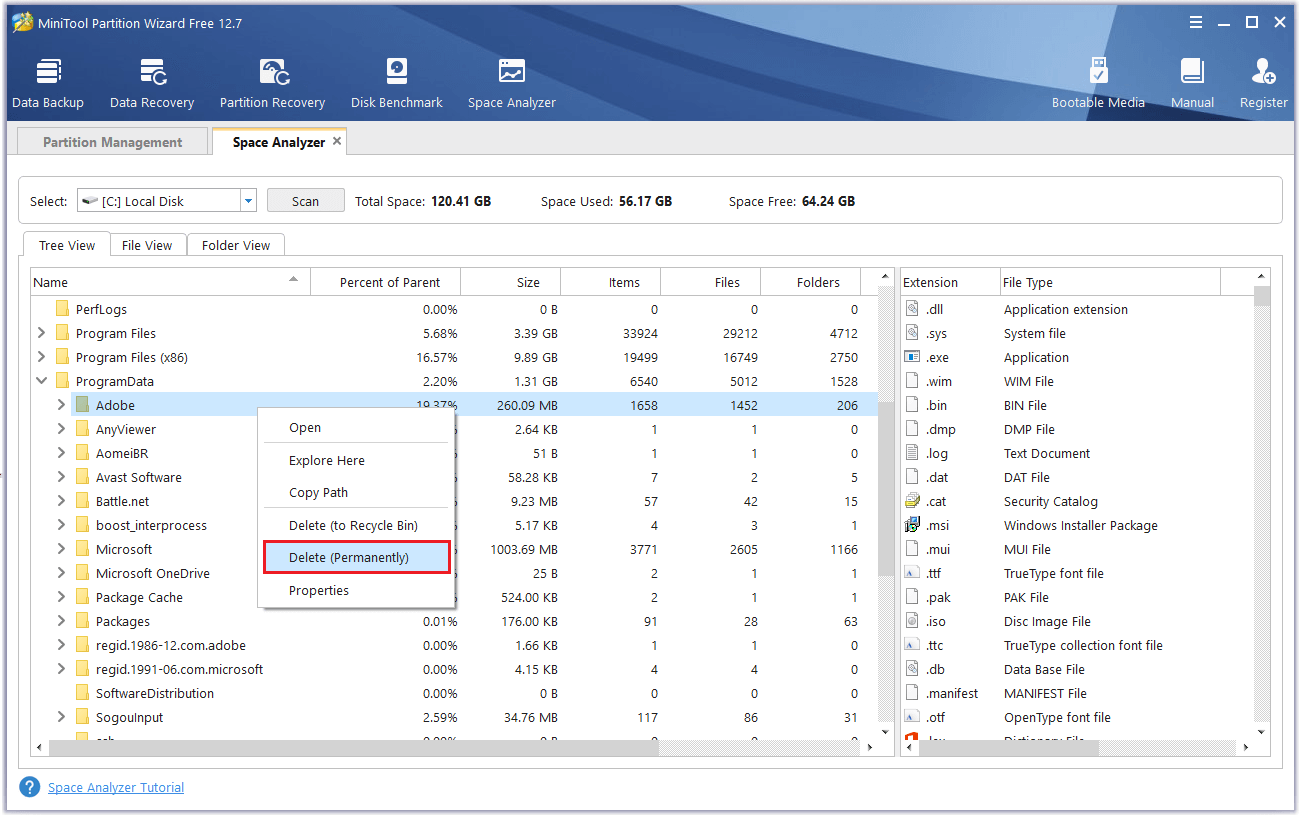This screenshot has height=816, width=1300.
Task: Switch to File View tab
Action: click(x=147, y=245)
